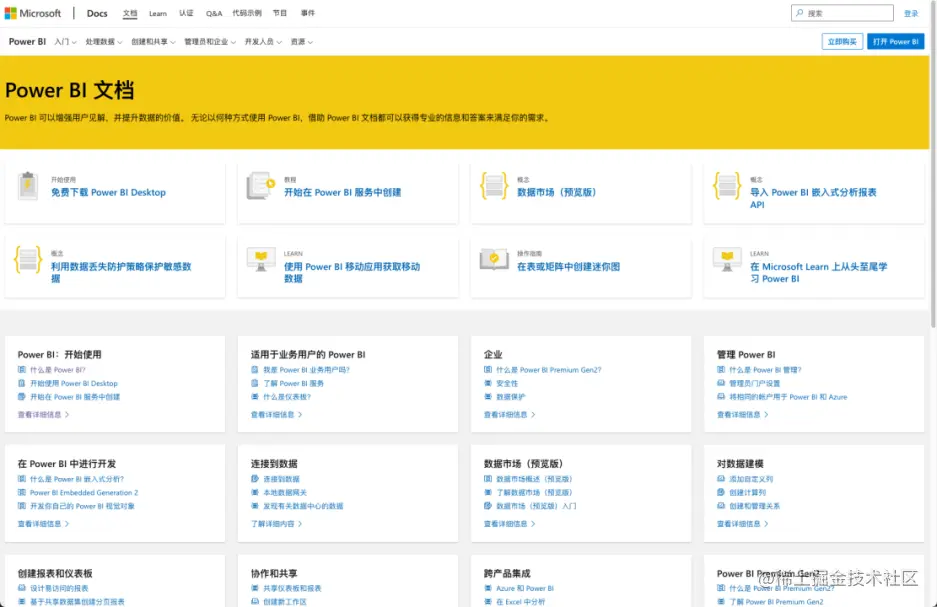The width and height of the screenshot is (937, 607).
Task: Open the 节目 menu item
Action: pyautogui.click(x=280, y=13)
